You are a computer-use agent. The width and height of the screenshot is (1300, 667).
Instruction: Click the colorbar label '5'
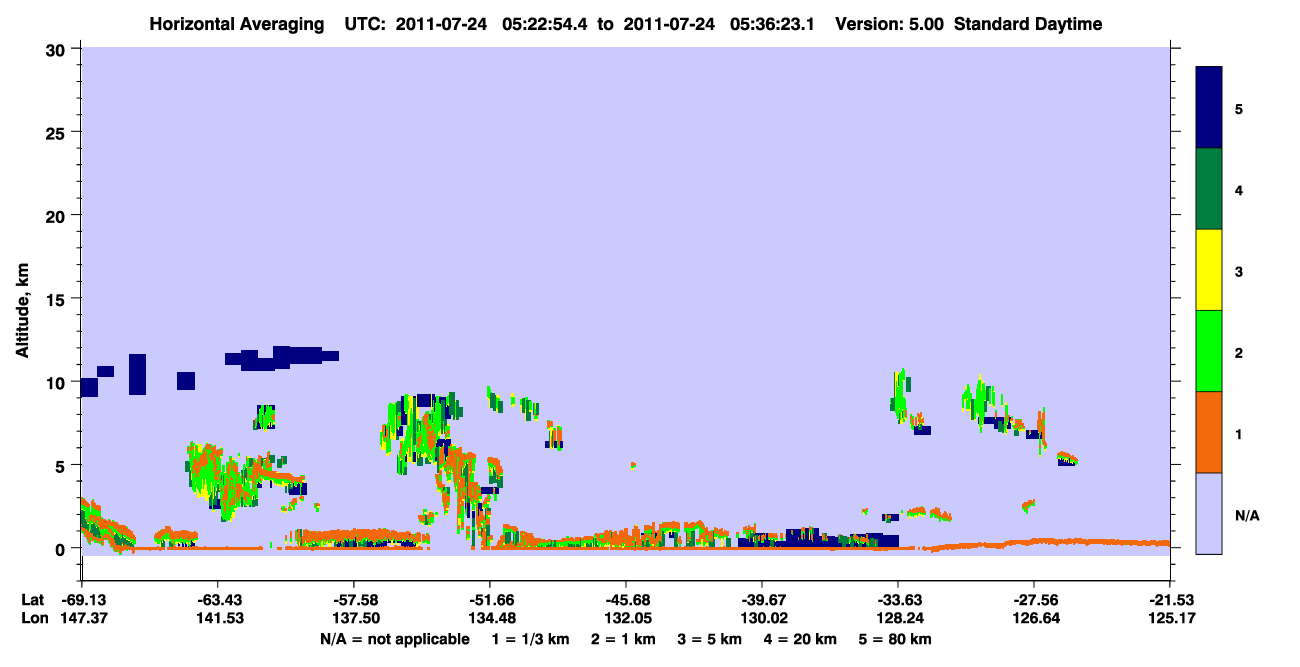1239,108
